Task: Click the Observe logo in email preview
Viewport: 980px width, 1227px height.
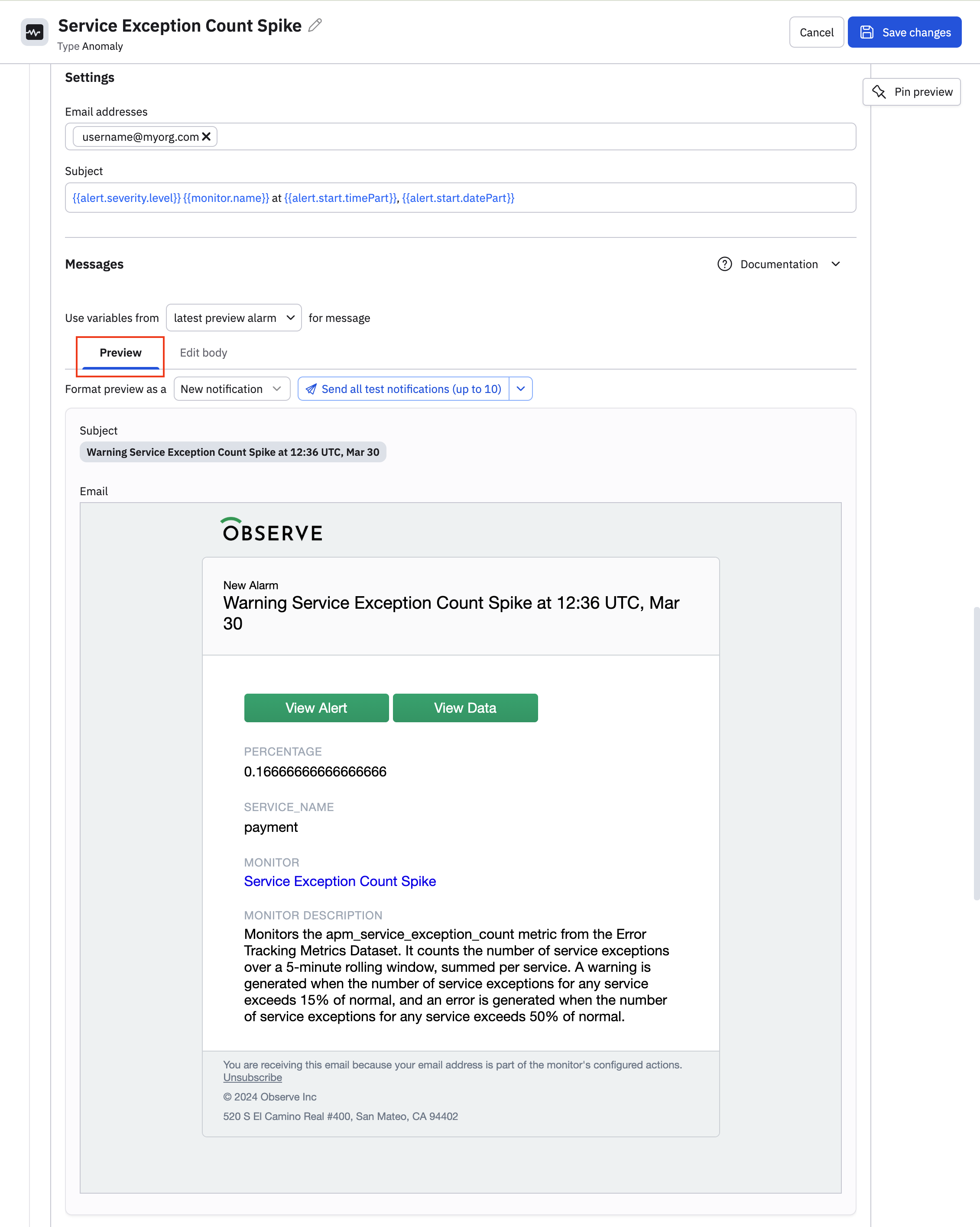Action: click(272, 529)
